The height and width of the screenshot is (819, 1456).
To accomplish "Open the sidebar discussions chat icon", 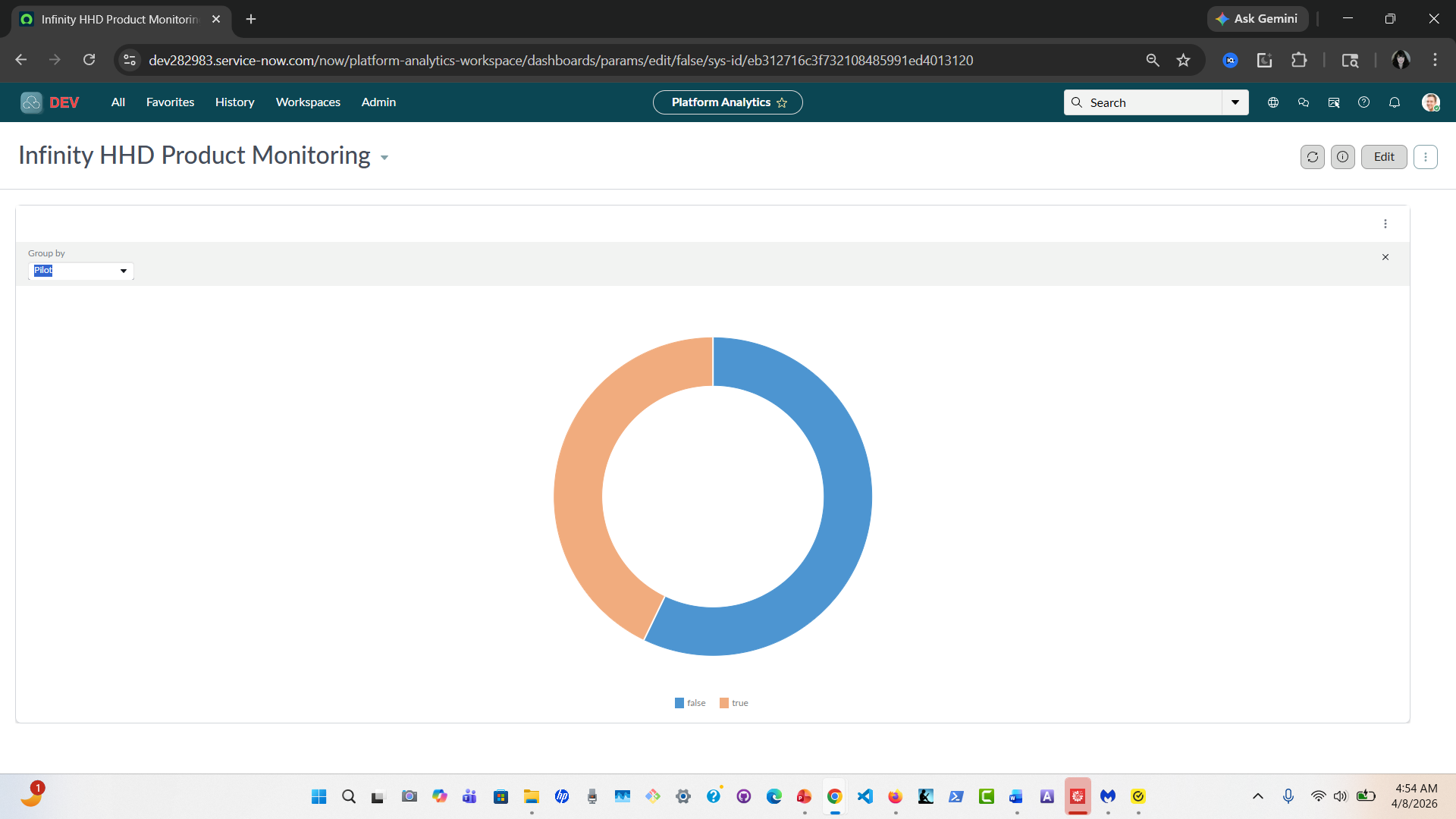I will [1303, 102].
